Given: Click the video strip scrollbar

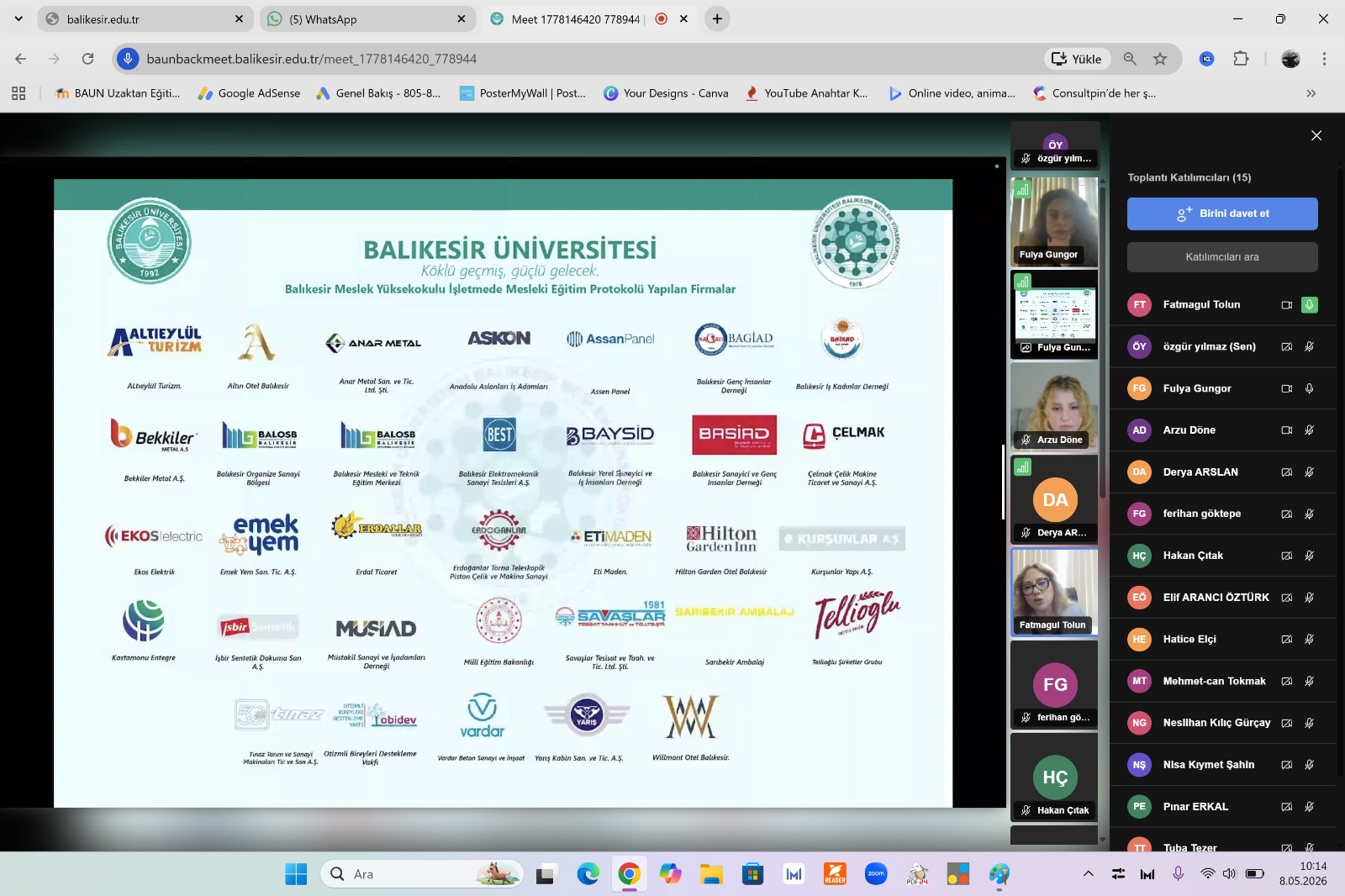Looking at the screenshot, I should pyautogui.click(x=1103, y=483).
